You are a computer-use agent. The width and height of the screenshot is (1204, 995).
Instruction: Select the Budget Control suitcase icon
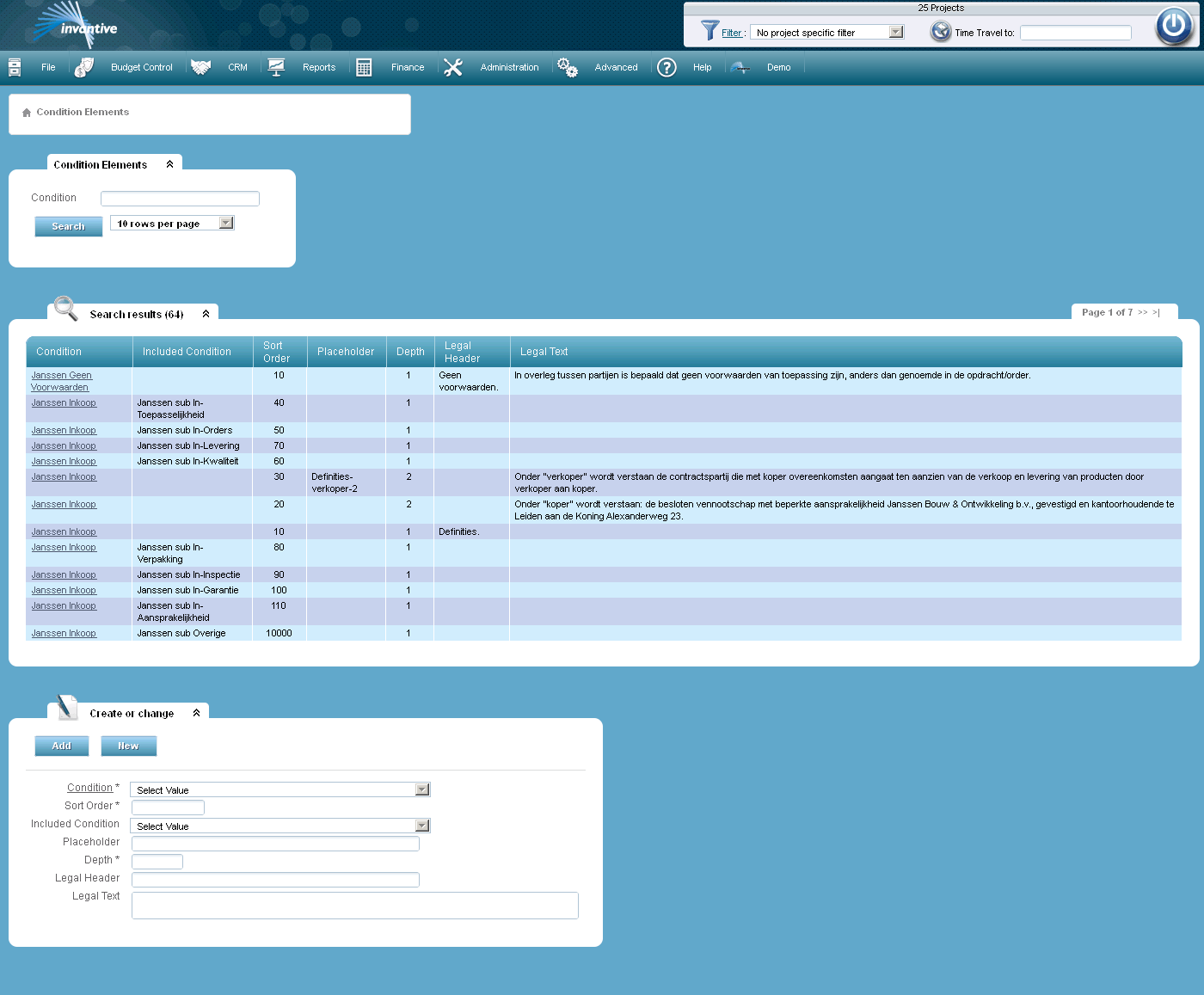[83, 66]
